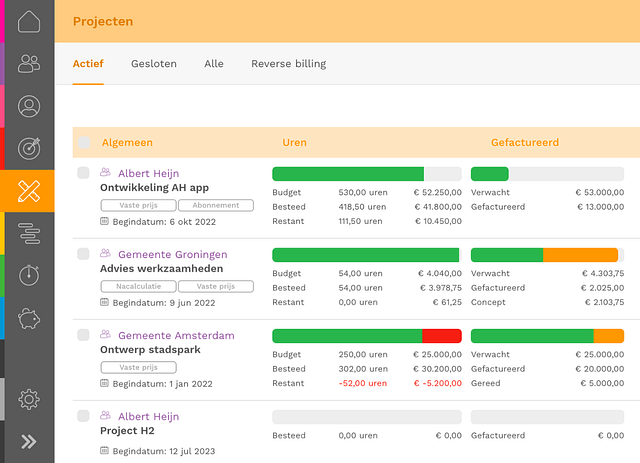The width and height of the screenshot is (640, 463).
Task: Click the € 13.000,00 Gefactureerd amount
Action: [x=600, y=207]
